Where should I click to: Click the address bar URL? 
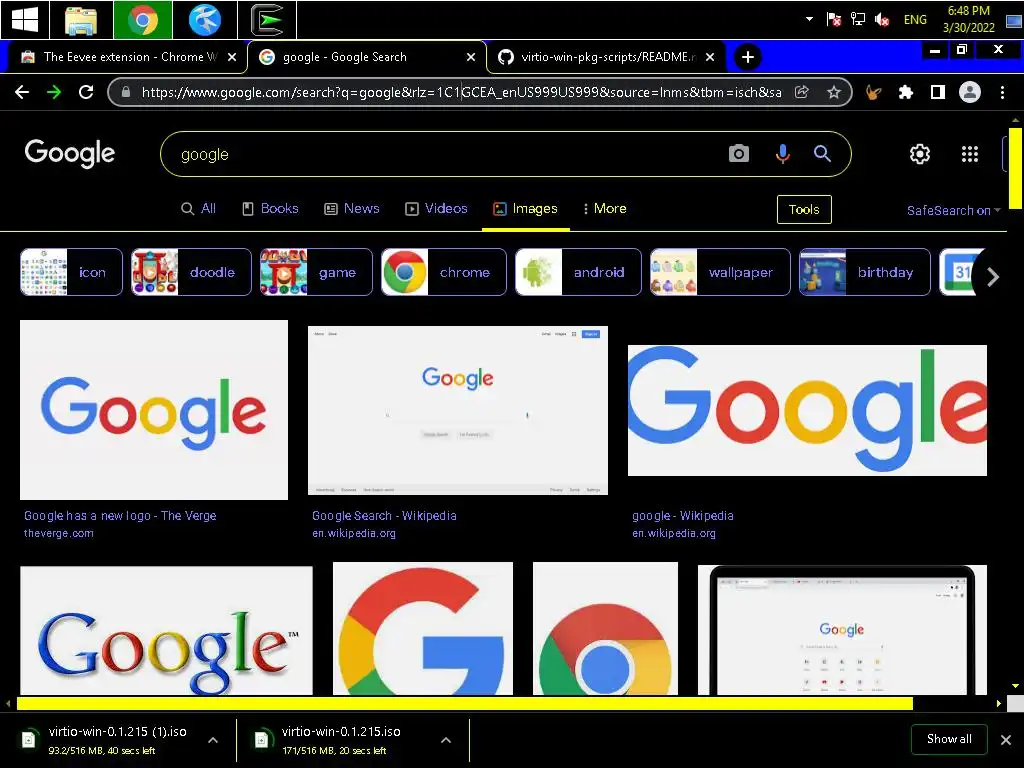tap(461, 92)
